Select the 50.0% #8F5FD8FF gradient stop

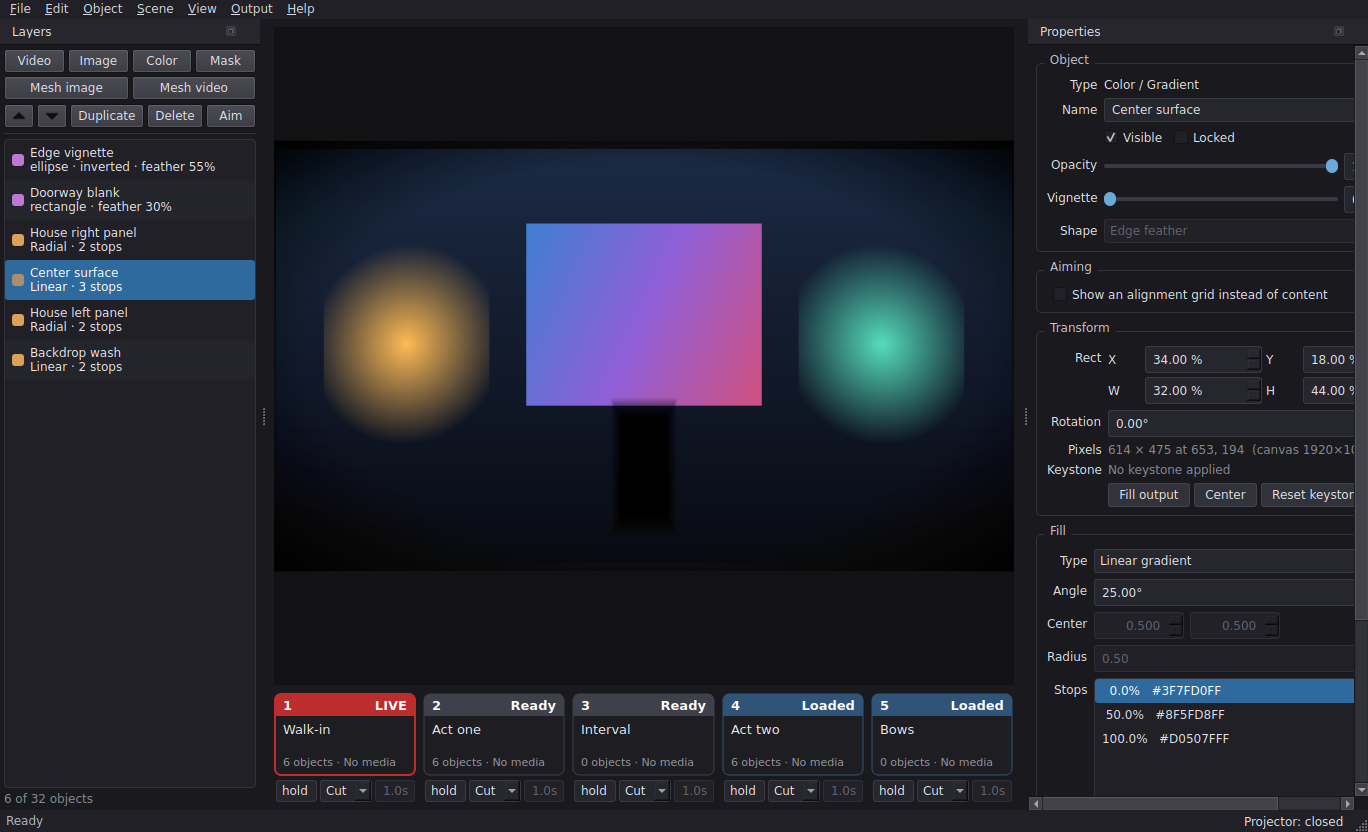click(x=1225, y=715)
